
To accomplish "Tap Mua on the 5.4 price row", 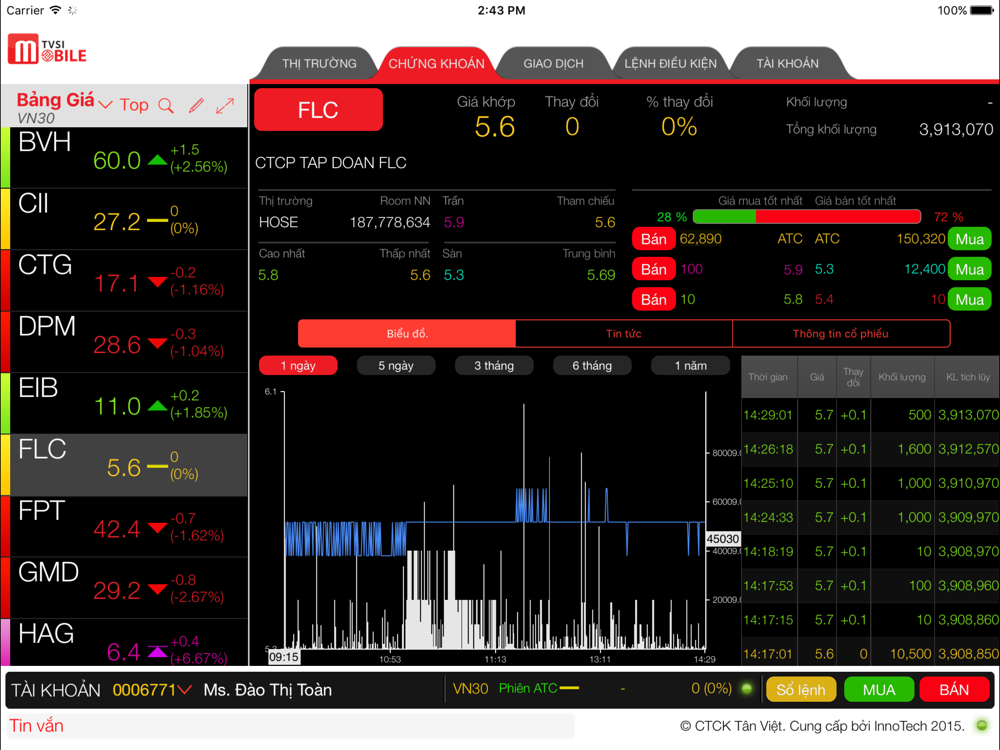I will pyautogui.click(x=969, y=299).
